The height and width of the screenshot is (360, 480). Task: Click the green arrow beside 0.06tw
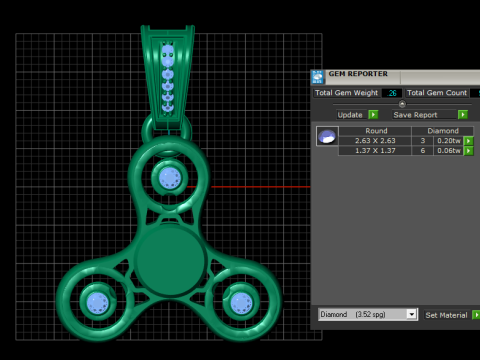[469, 151]
